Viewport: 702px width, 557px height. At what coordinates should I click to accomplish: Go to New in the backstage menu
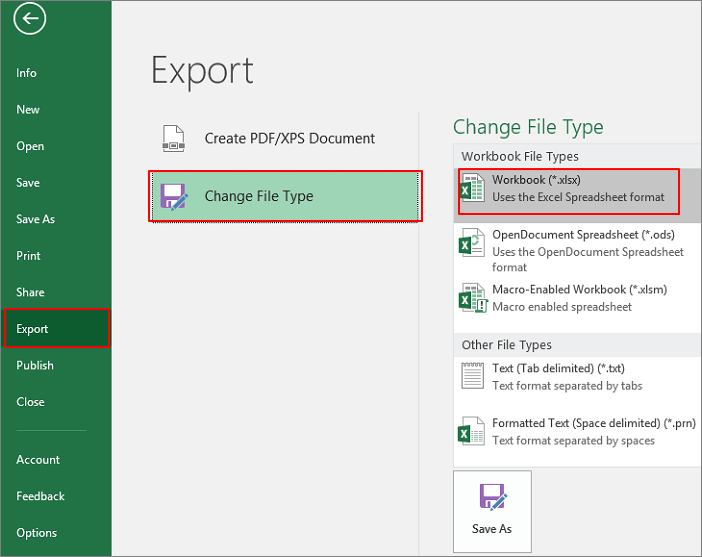click(28, 109)
